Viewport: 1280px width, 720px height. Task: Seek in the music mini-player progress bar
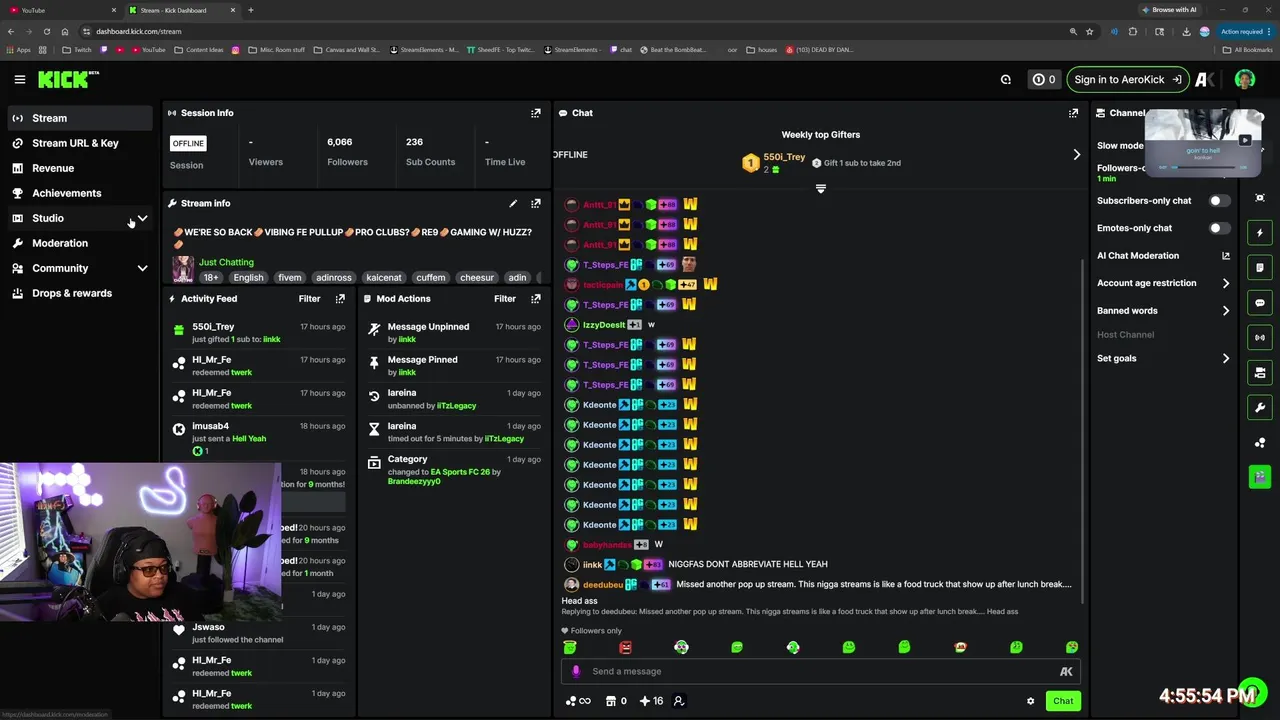1203,167
